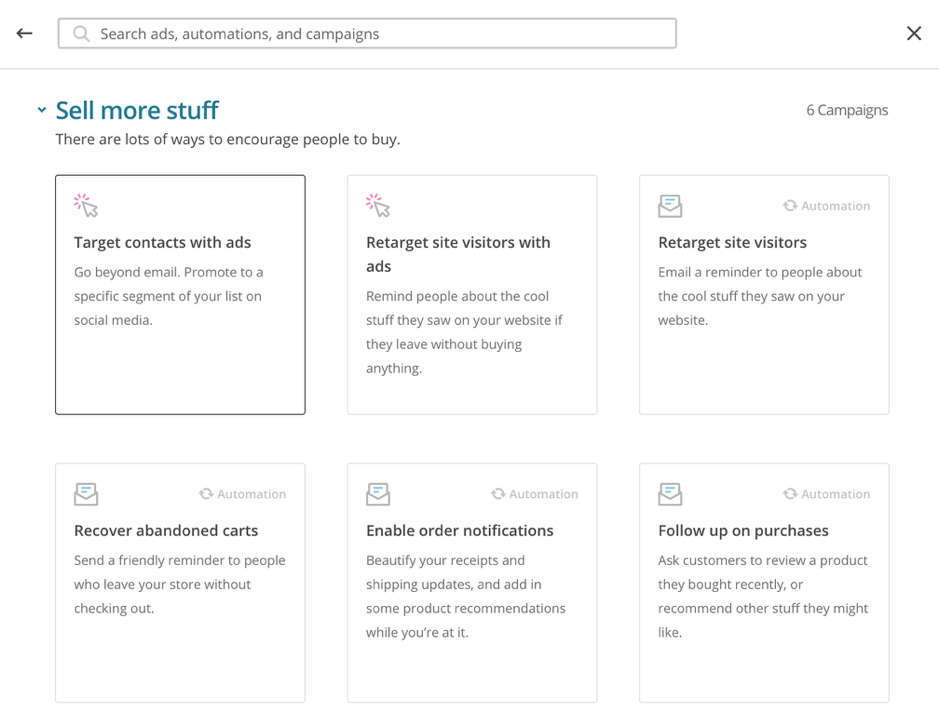Select the Retarget site visitors automation card
This screenshot has height=726, width=939.
(x=764, y=294)
